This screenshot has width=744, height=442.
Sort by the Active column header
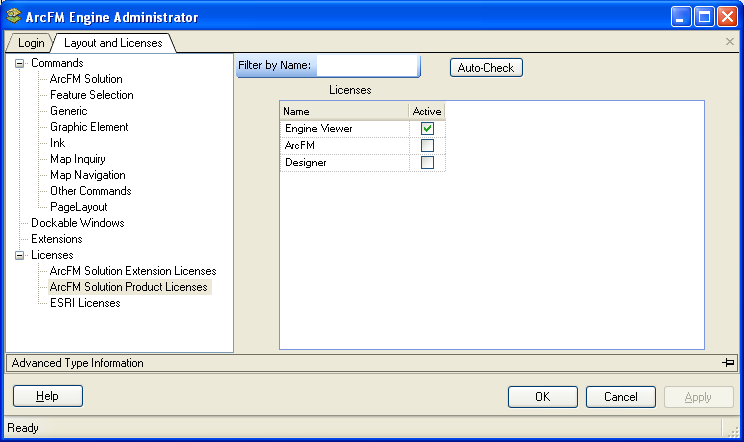click(x=427, y=111)
